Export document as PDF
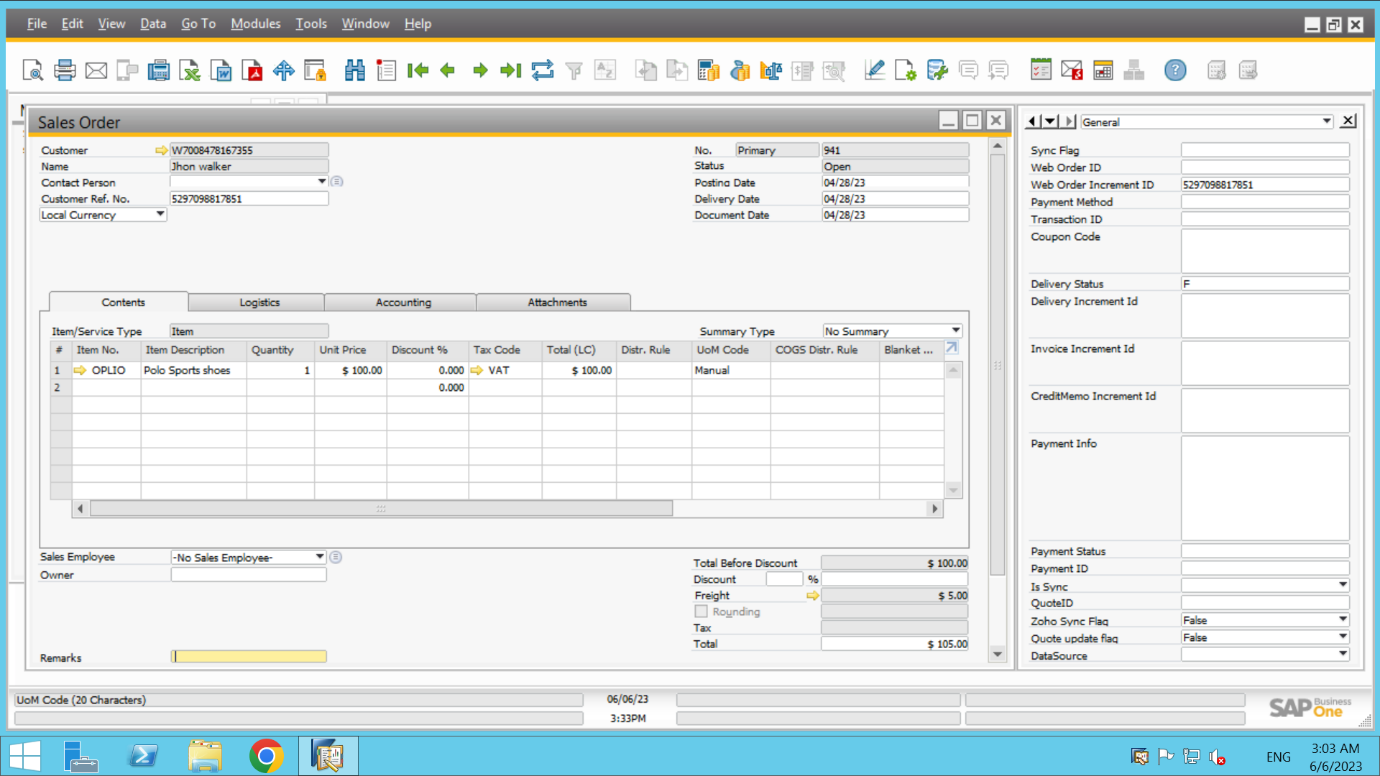 (x=252, y=70)
